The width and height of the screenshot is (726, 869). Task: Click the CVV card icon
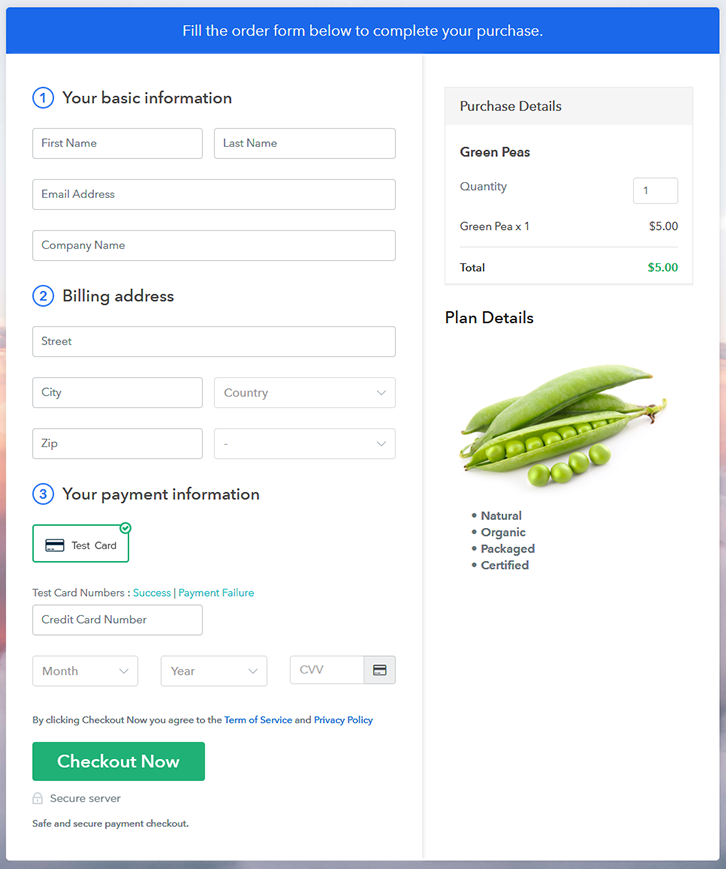click(380, 670)
